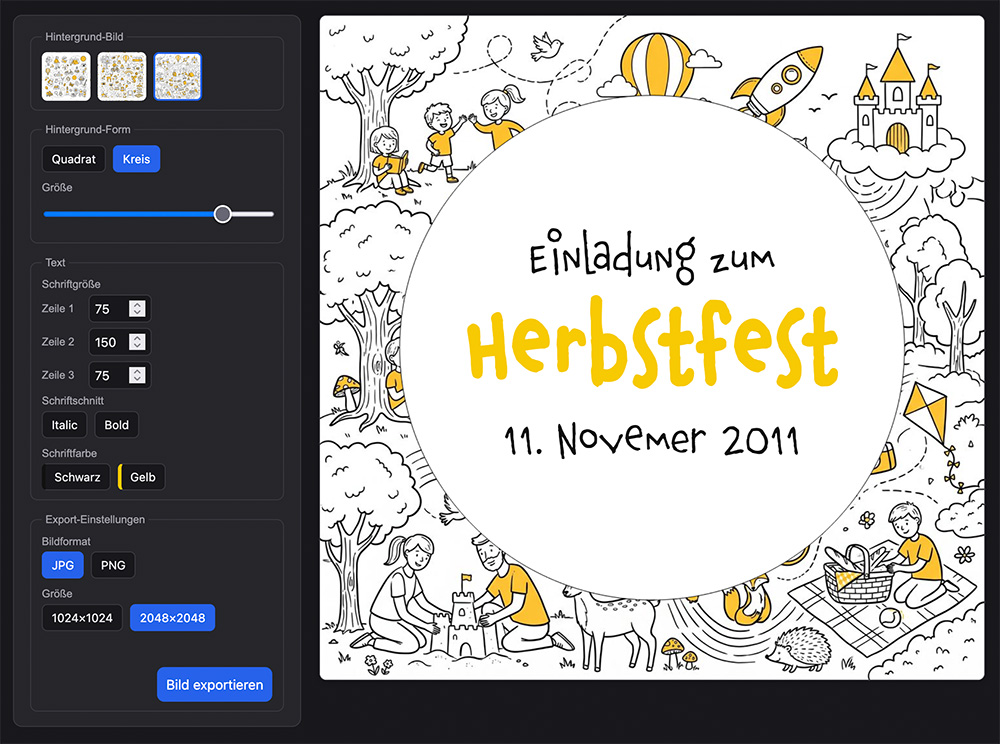
Task: Click the Bild exportieren button
Action: 215,685
